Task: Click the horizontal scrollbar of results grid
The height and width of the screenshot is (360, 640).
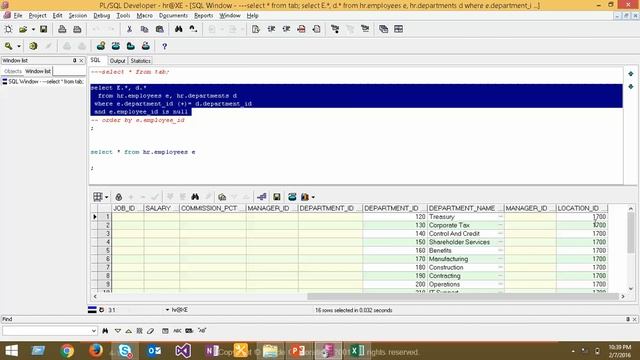Action: pyautogui.click(x=463, y=297)
